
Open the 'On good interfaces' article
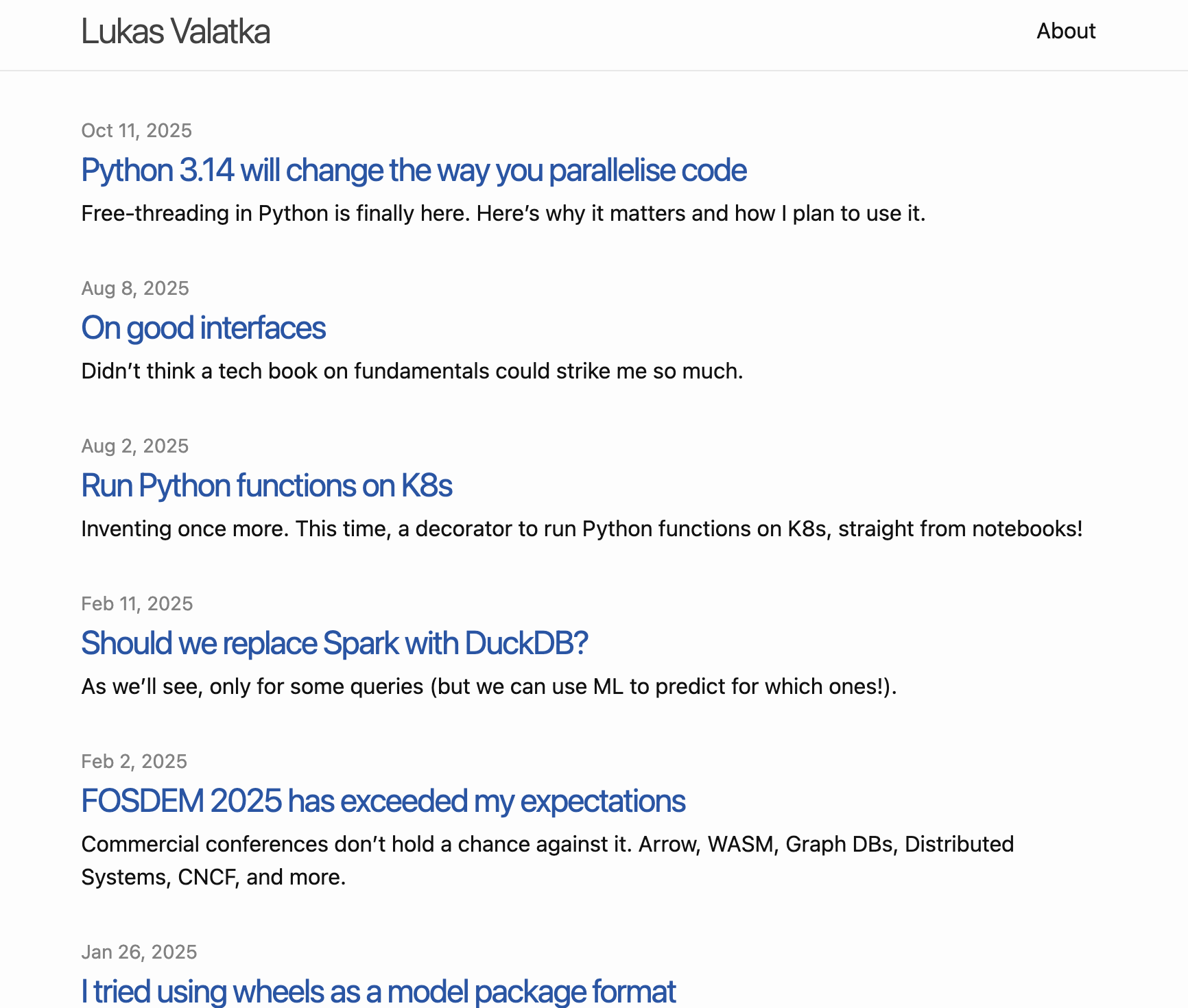point(203,328)
